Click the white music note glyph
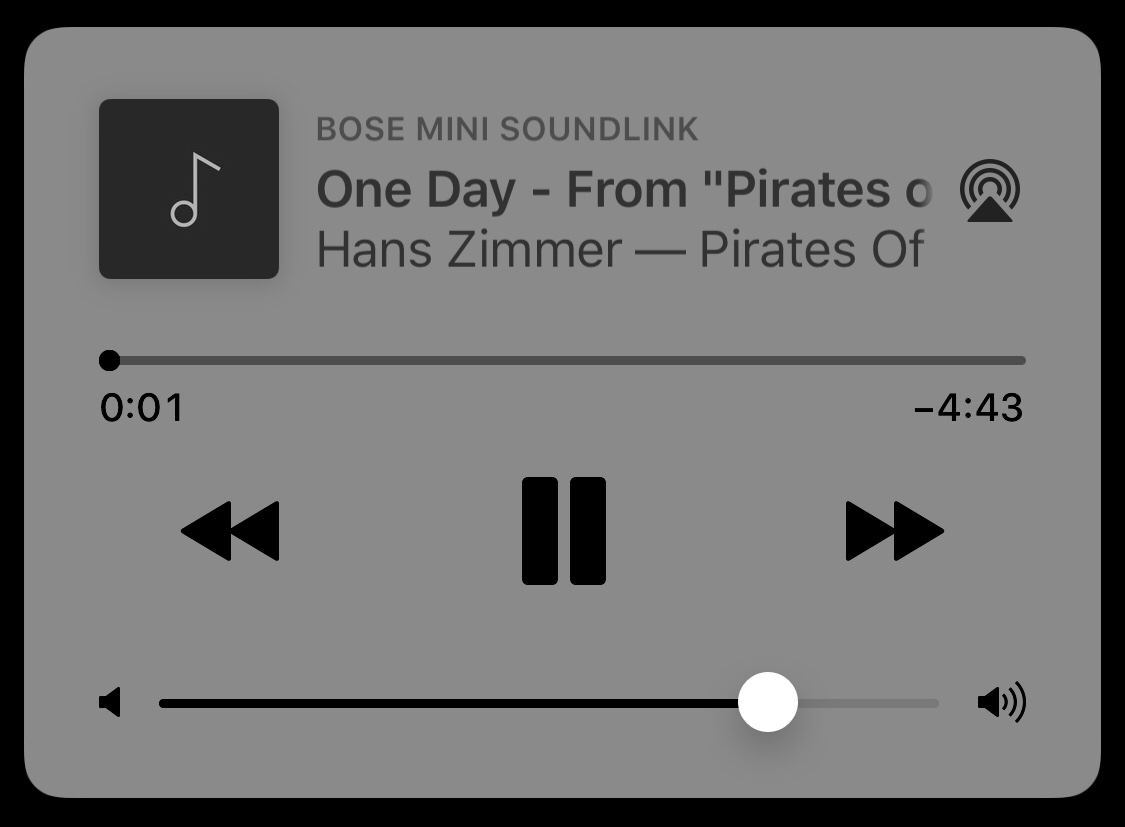 (194, 189)
